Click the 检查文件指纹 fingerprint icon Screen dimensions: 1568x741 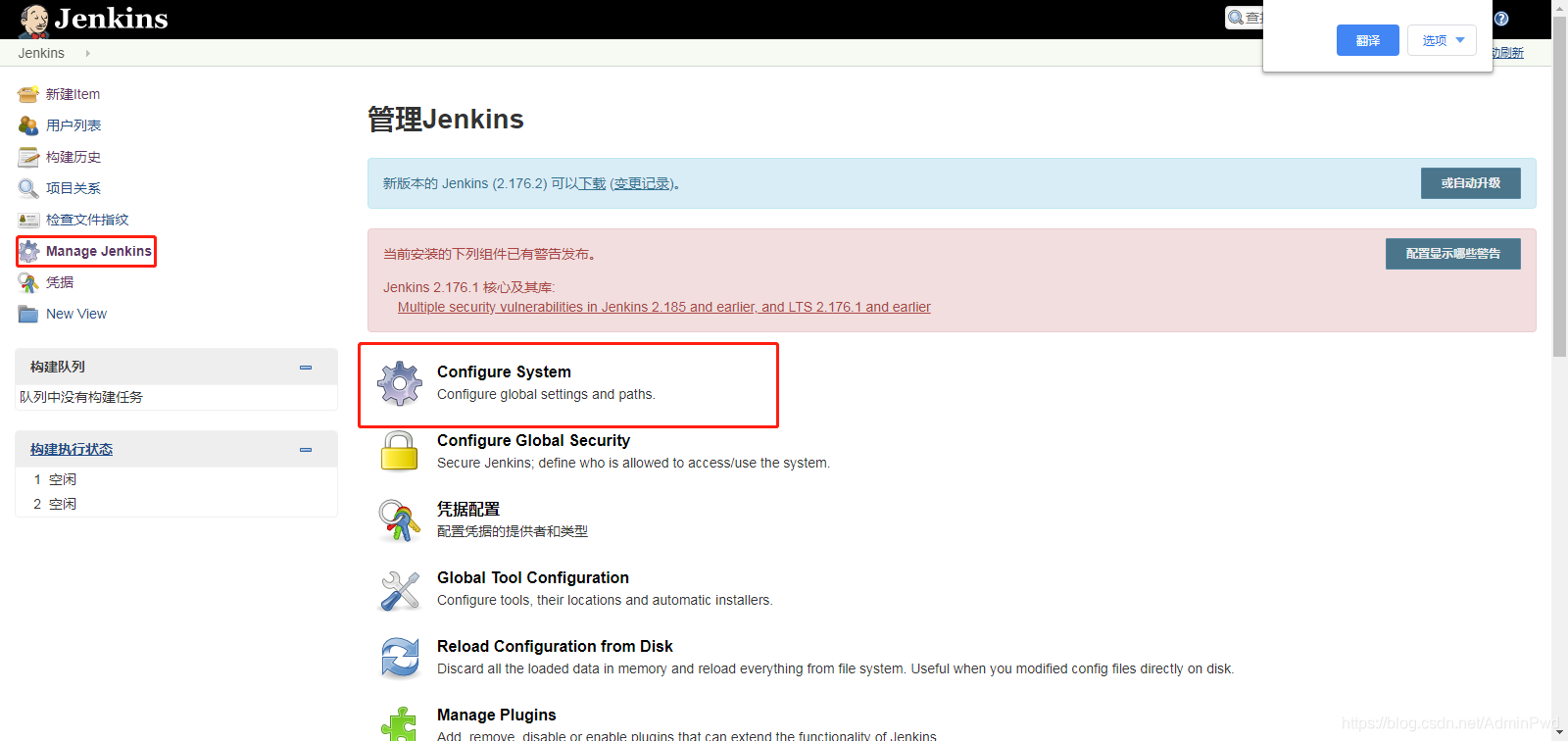click(28, 220)
